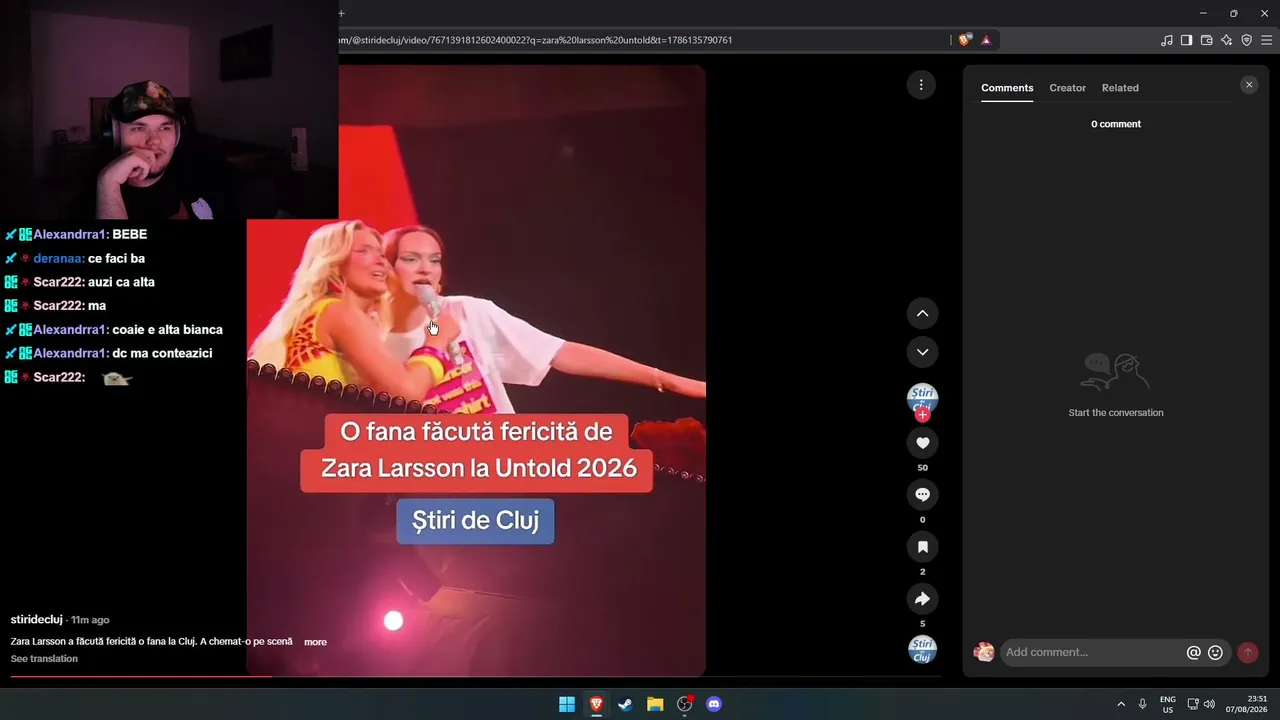Show hidden system tray icons
This screenshot has height=720, width=1280.
1121,704
